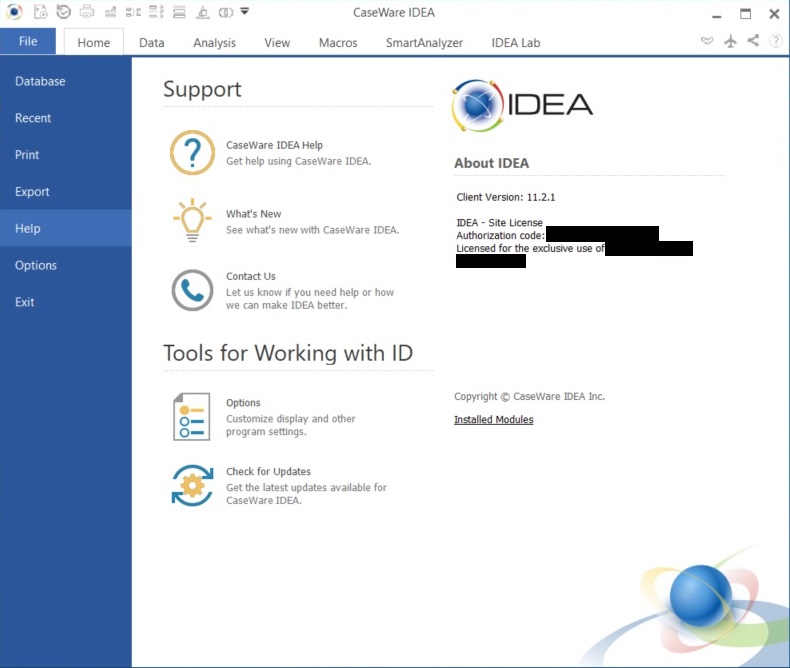Click the Contact Us title text

[250, 276]
